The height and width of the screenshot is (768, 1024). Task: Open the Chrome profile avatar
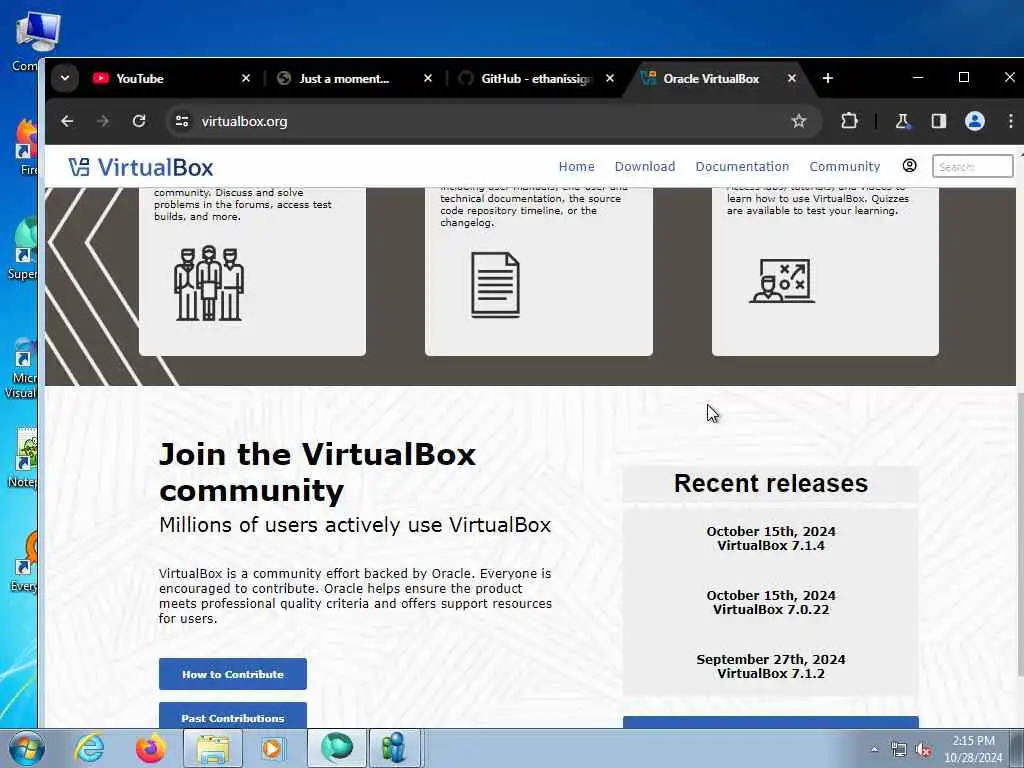975,121
